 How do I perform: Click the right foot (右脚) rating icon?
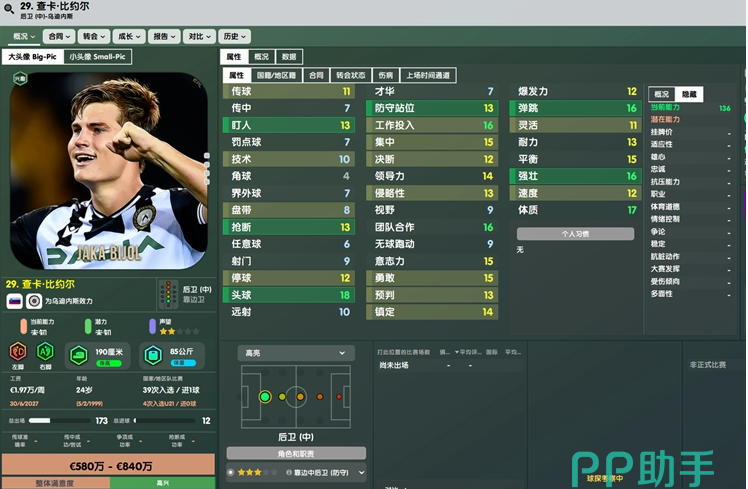click(45, 352)
